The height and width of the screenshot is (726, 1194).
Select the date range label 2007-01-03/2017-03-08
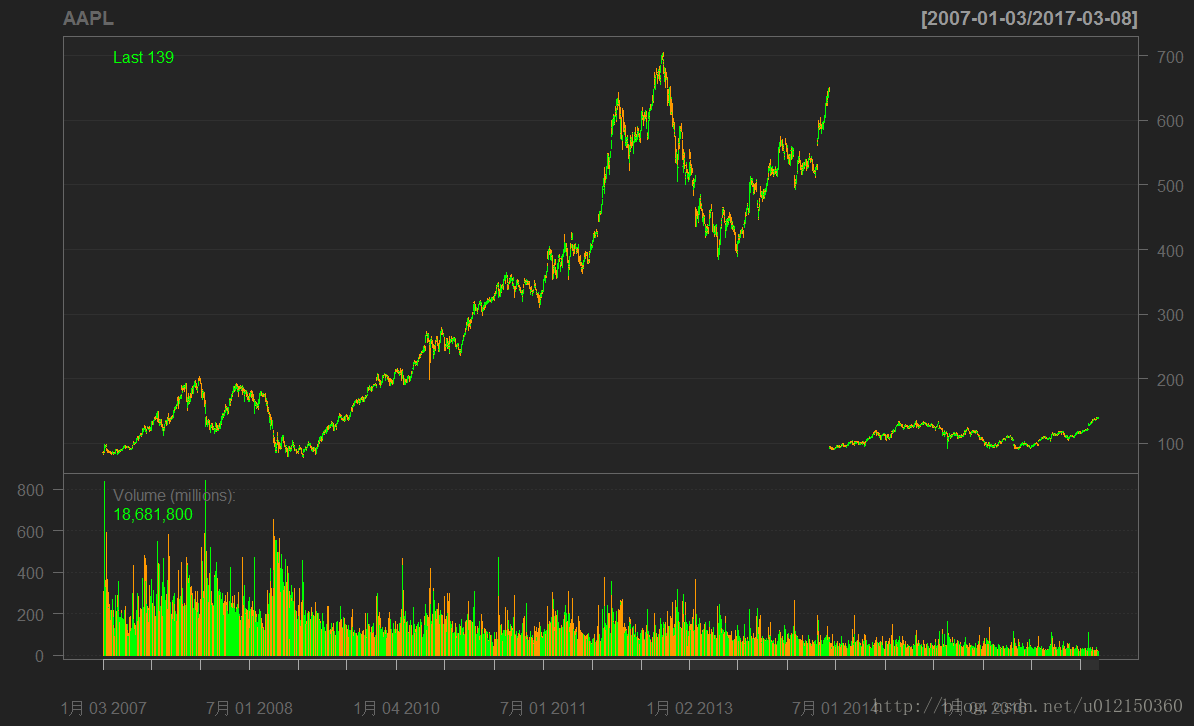(x=1029, y=18)
